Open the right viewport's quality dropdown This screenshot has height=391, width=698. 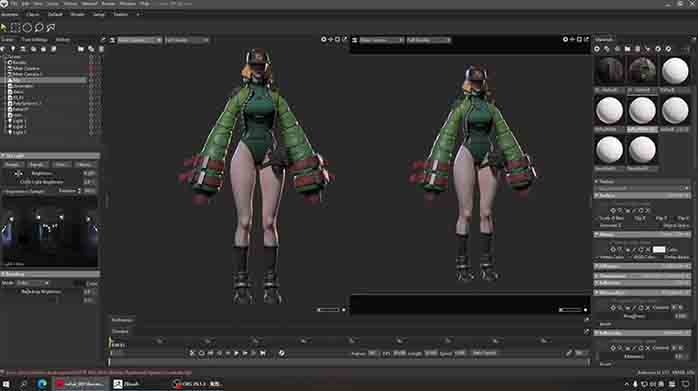click(428, 40)
